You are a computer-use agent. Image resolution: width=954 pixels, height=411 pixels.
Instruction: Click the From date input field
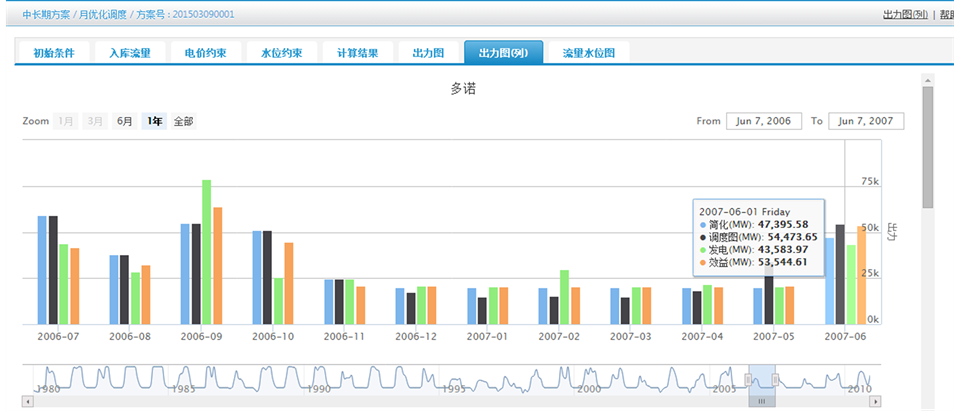[x=764, y=121]
